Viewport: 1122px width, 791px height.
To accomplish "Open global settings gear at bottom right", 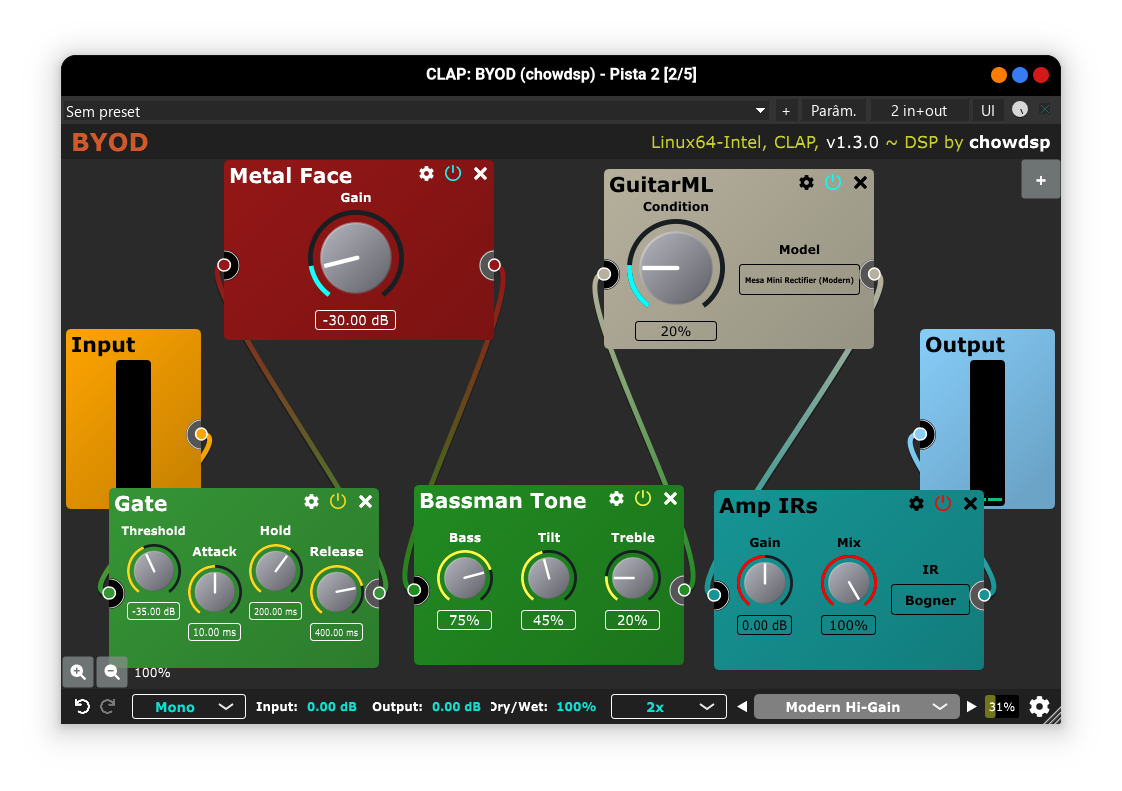I will click(1039, 707).
